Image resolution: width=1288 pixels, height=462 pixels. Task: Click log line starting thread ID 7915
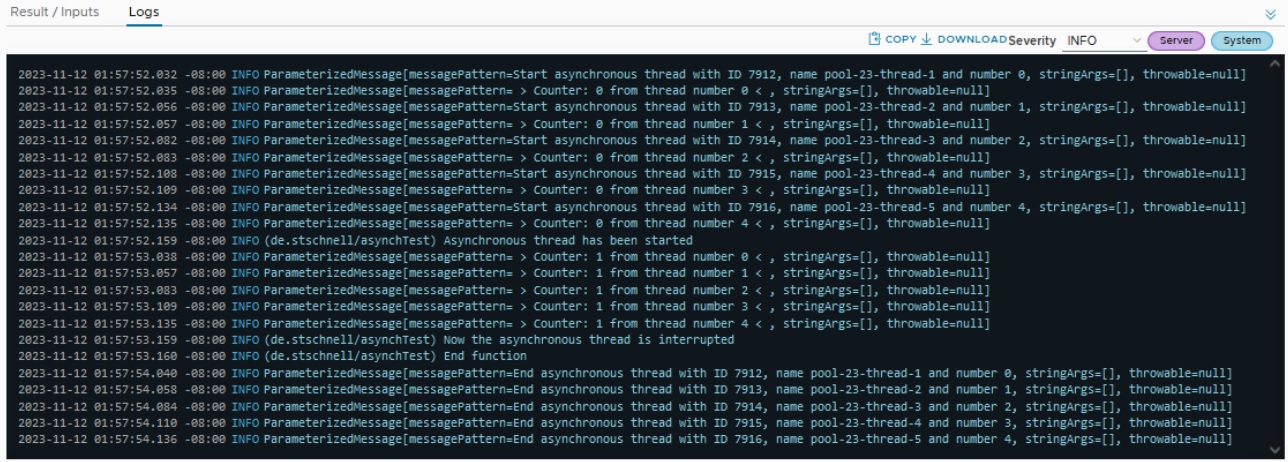632,174
